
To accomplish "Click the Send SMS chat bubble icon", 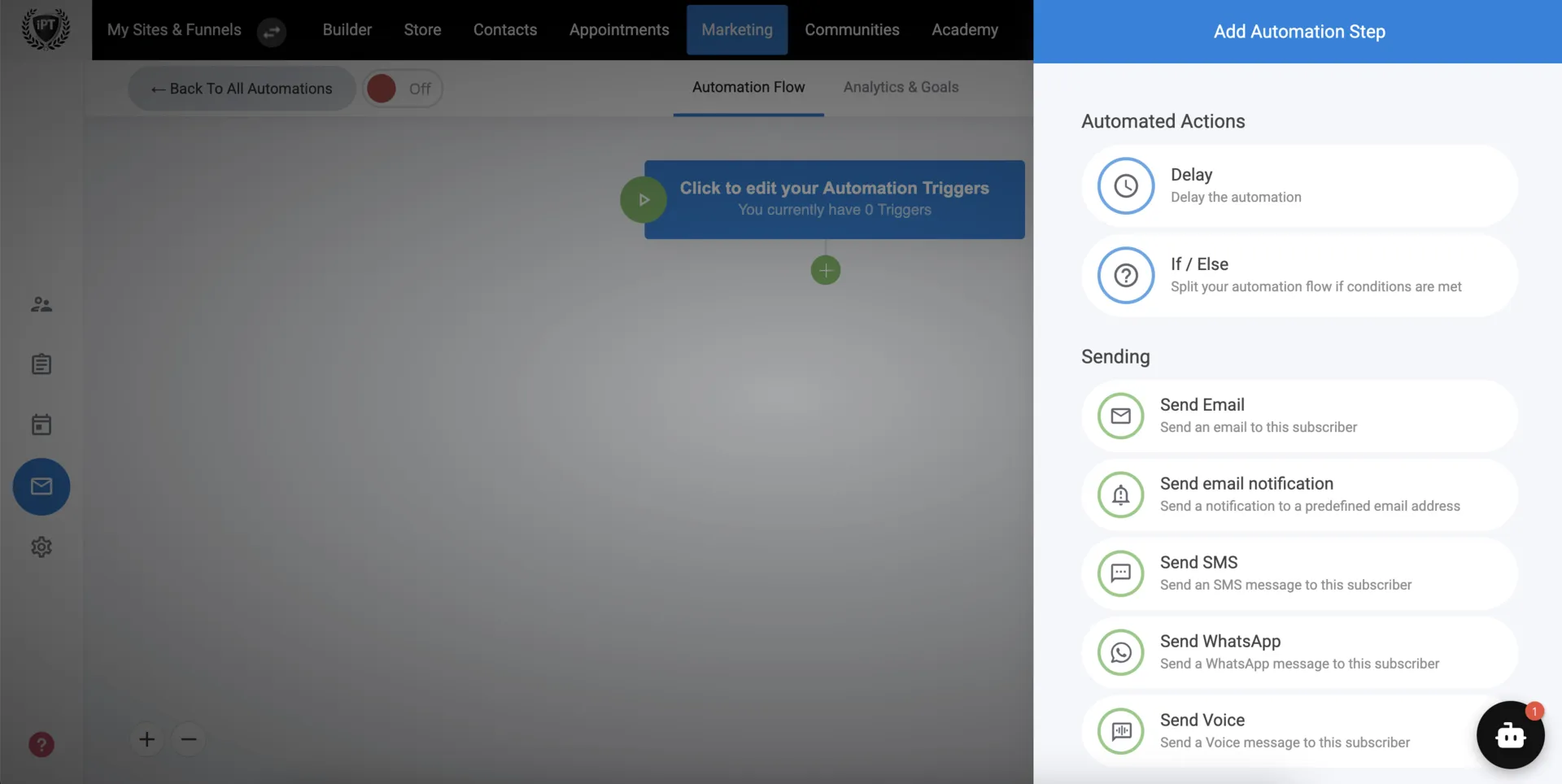I will point(1121,573).
